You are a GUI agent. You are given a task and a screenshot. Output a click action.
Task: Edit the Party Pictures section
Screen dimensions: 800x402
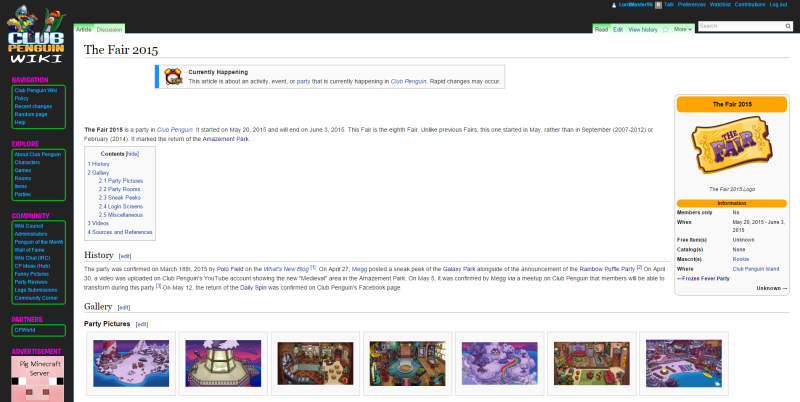[x=142, y=324]
